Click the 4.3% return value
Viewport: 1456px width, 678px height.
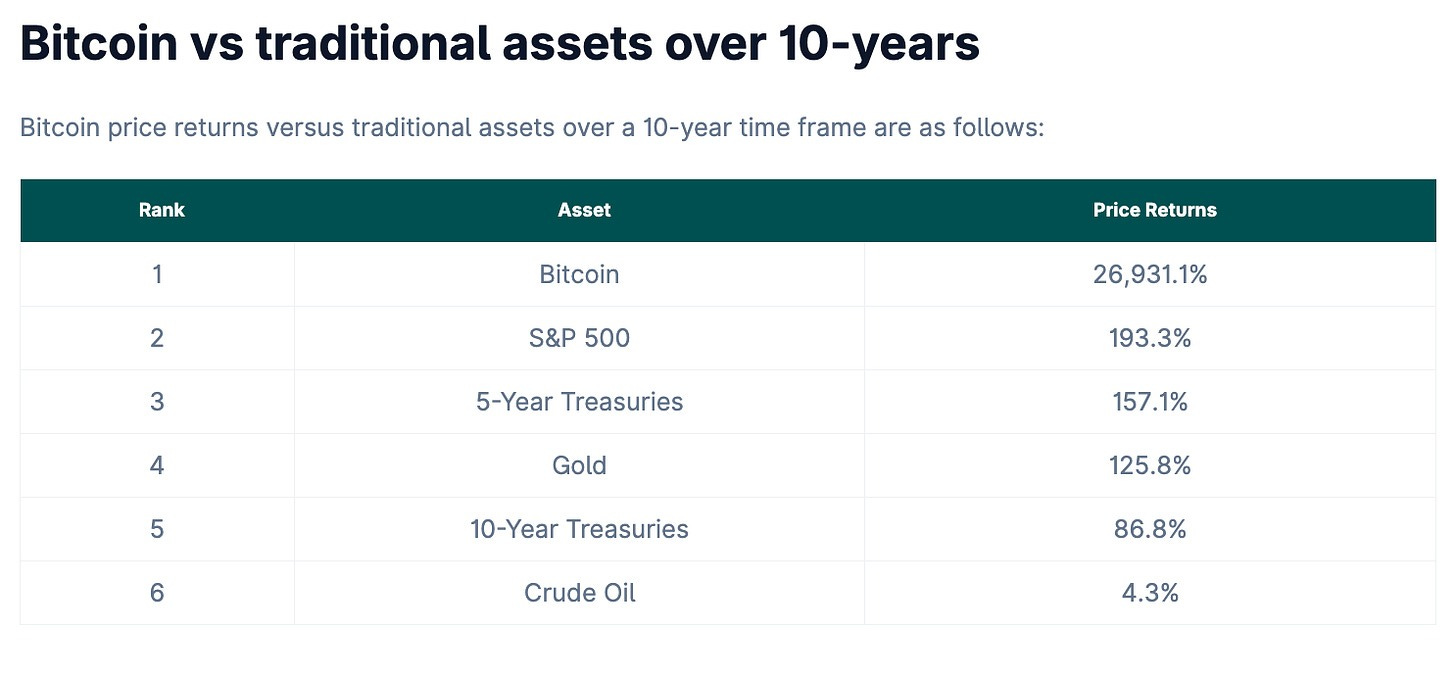click(x=1150, y=593)
